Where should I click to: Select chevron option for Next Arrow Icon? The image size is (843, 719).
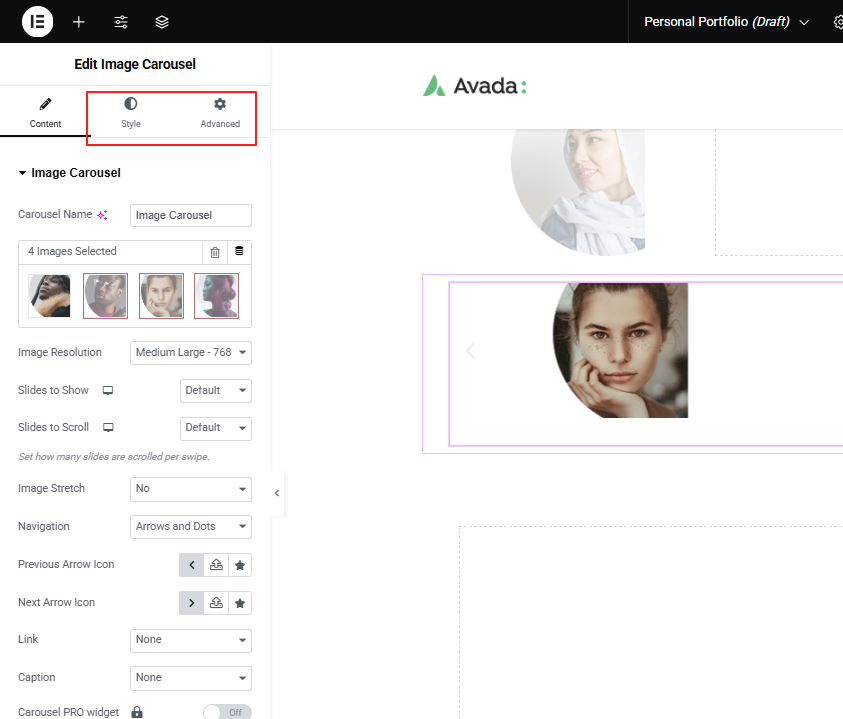tap(191, 603)
